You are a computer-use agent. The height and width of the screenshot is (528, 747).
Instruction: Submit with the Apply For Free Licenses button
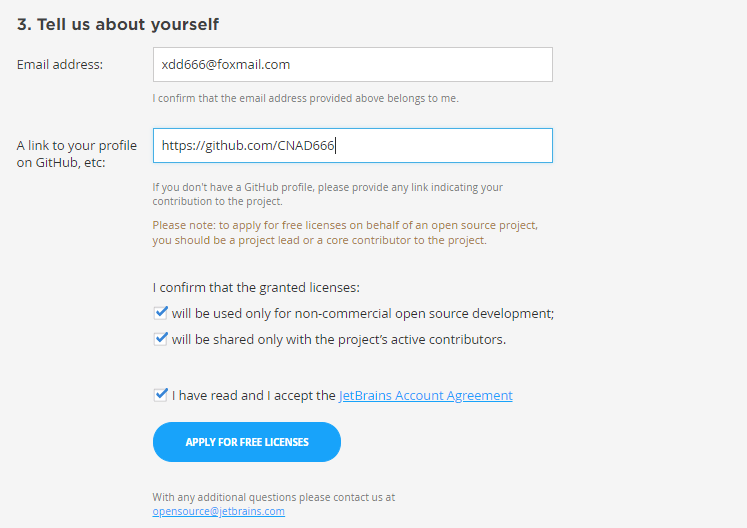click(x=247, y=442)
